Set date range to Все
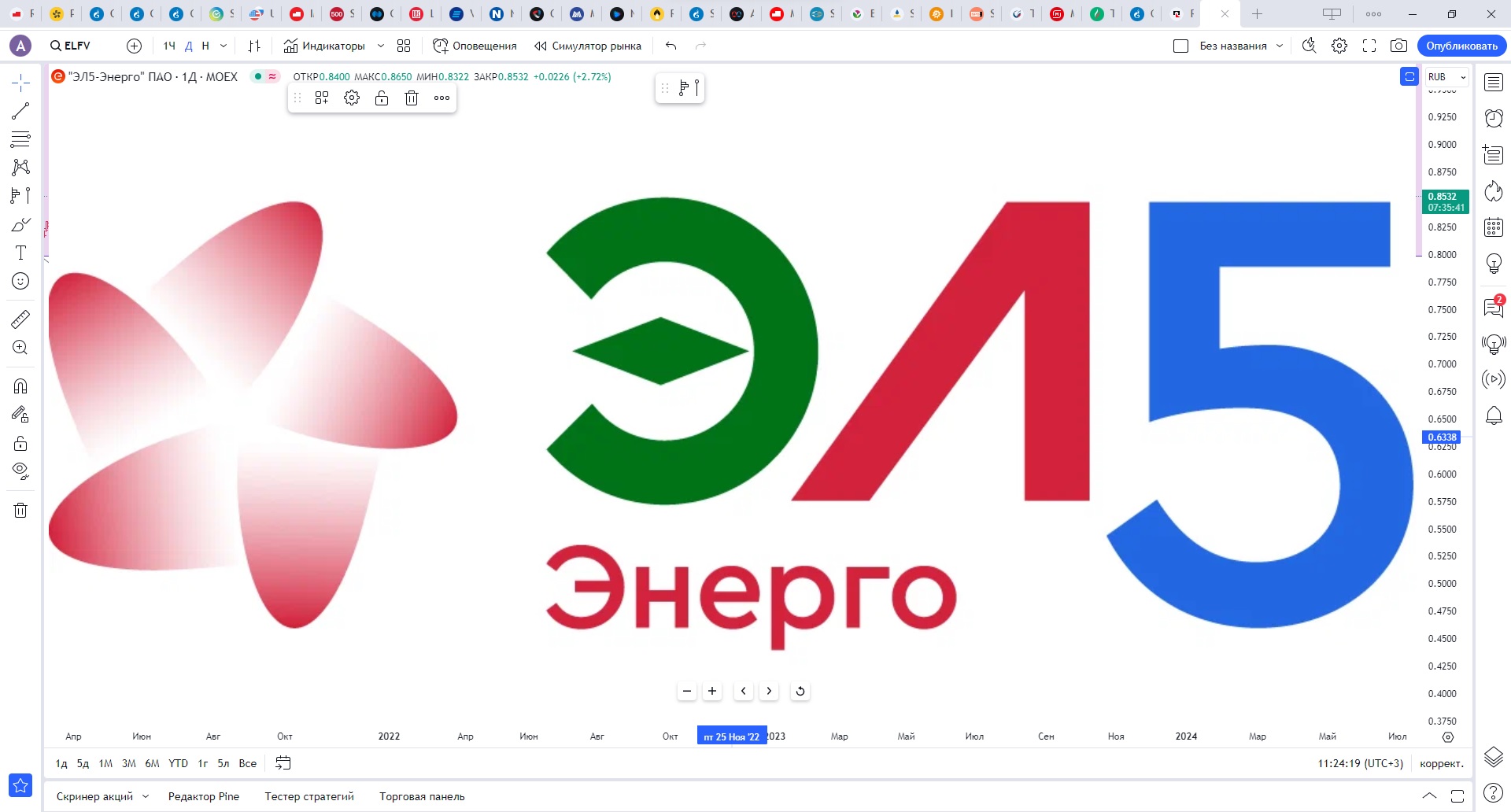Viewport: 1511px width, 812px height. click(247, 763)
